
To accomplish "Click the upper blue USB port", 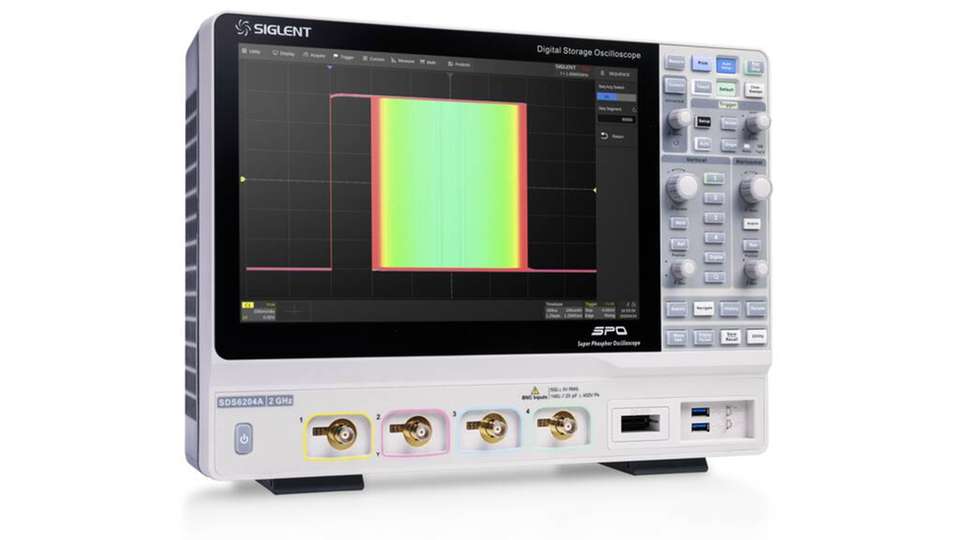I will coord(700,411).
